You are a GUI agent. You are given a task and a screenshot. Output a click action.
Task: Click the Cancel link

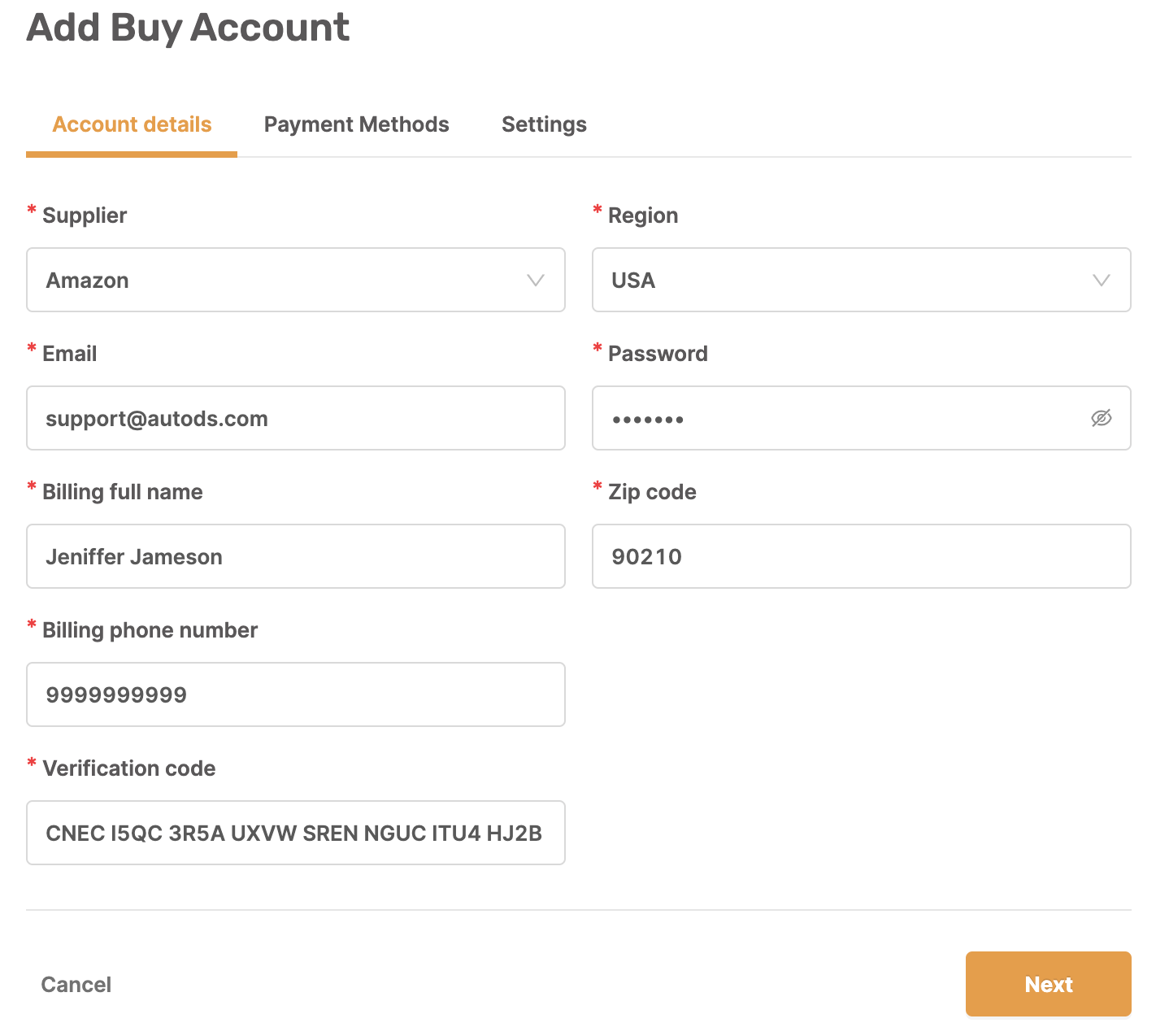coord(76,985)
